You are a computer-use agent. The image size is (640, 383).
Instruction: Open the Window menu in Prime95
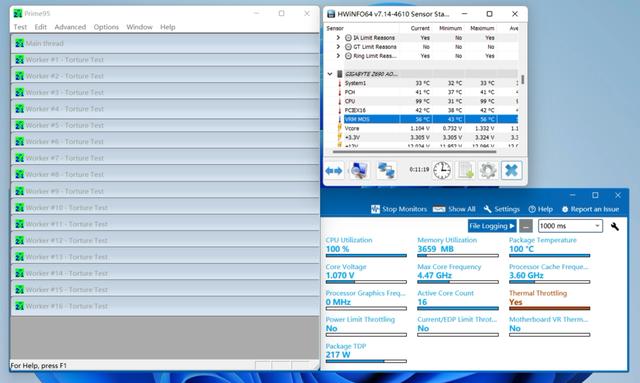[139, 27]
